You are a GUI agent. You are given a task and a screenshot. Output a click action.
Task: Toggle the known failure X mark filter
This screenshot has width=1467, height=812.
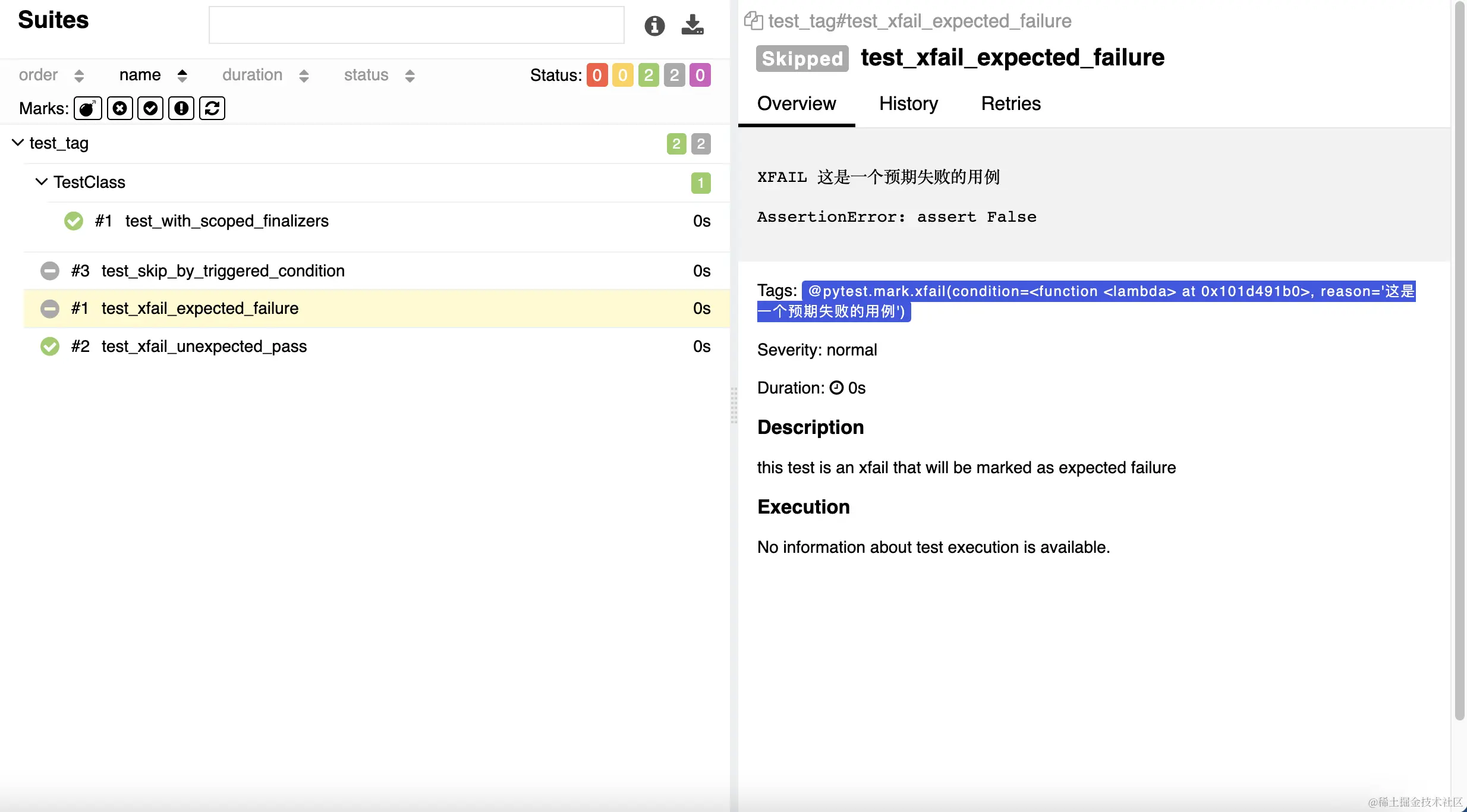coord(120,108)
